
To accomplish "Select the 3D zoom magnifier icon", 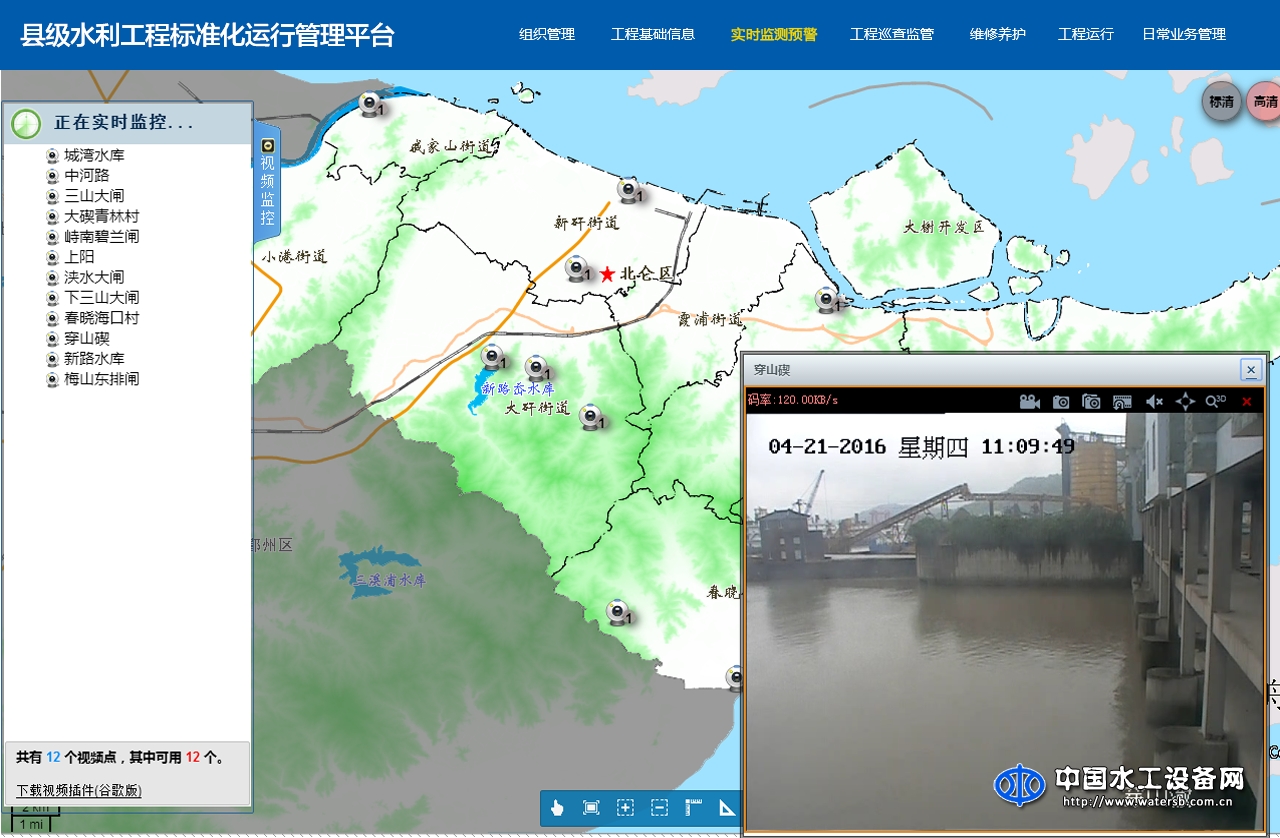I will coord(1212,401).
